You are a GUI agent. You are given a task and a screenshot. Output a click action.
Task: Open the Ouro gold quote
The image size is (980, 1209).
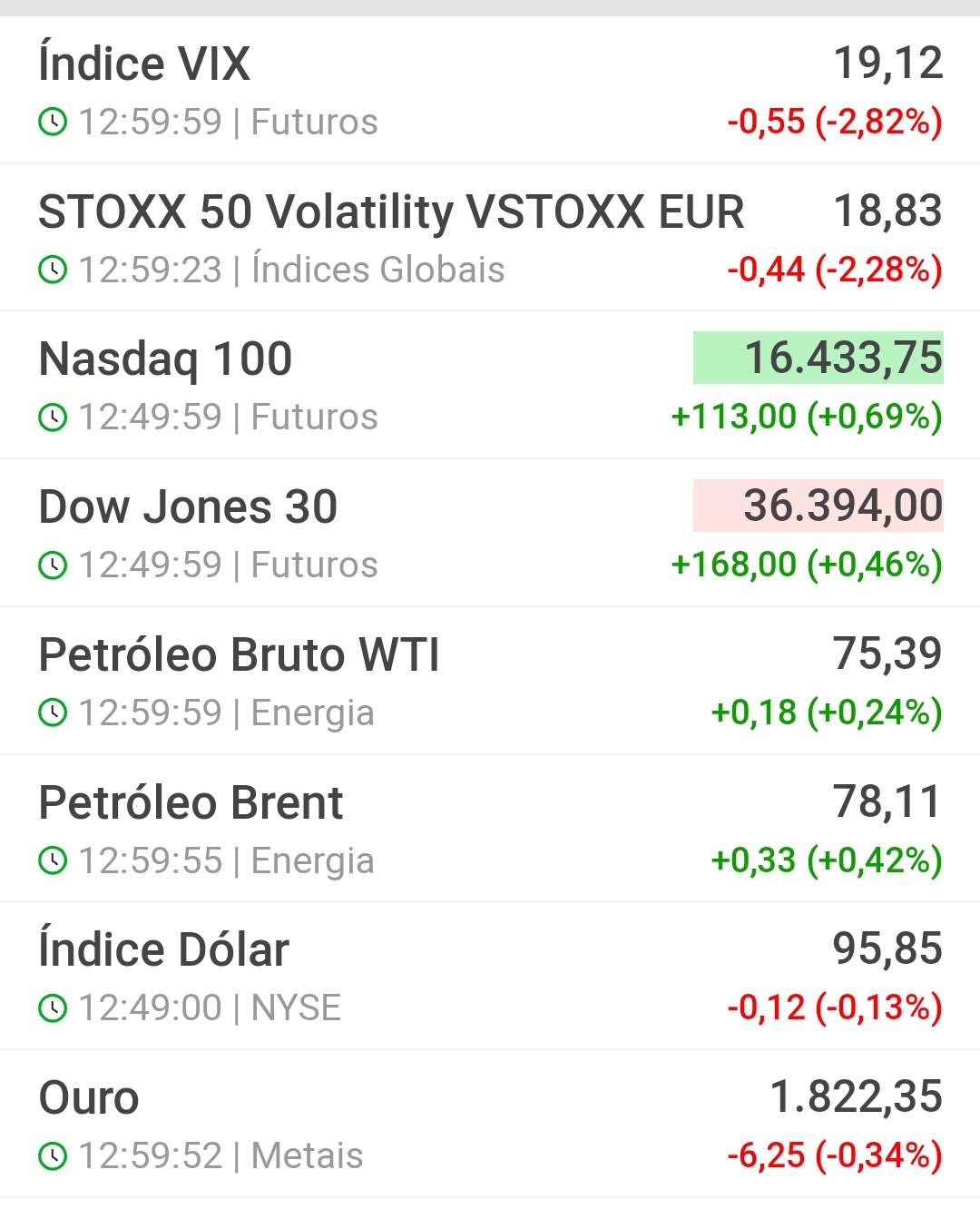[89, 1098]
